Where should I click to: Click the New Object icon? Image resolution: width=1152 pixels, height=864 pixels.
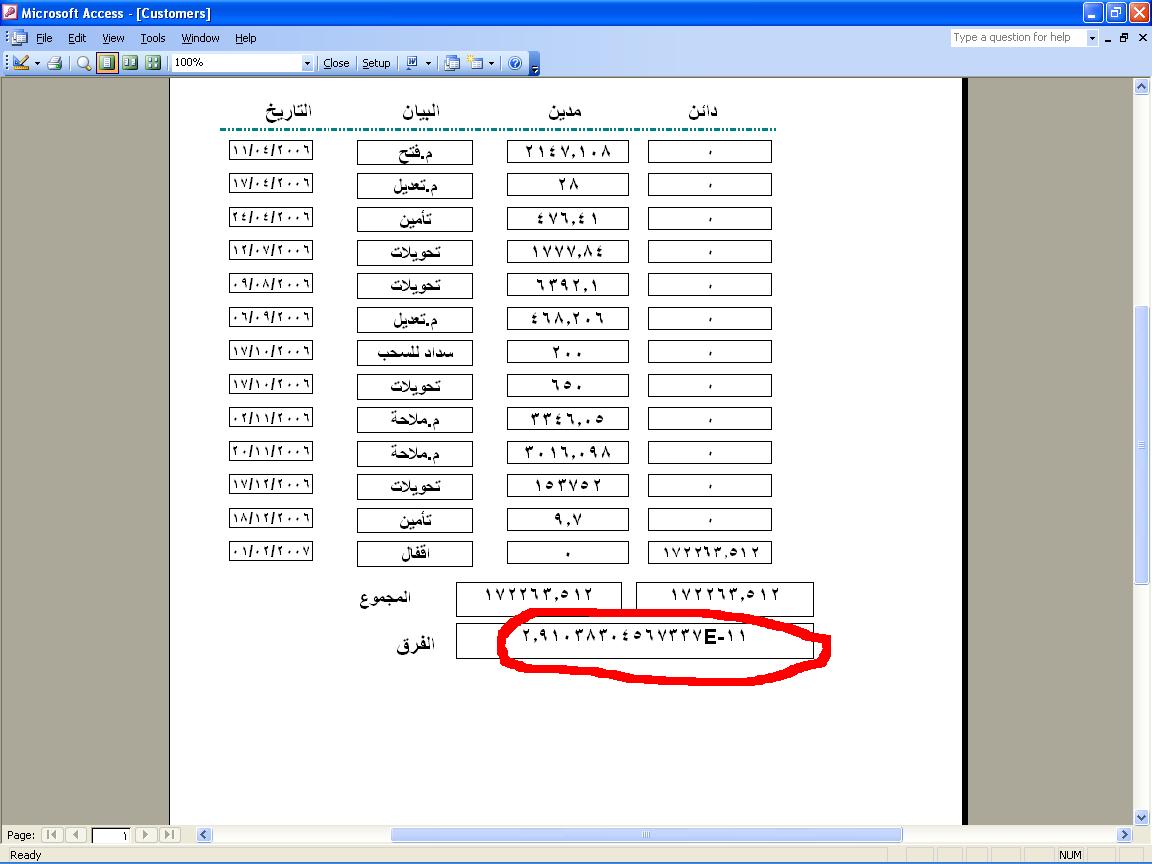point(473,63)
